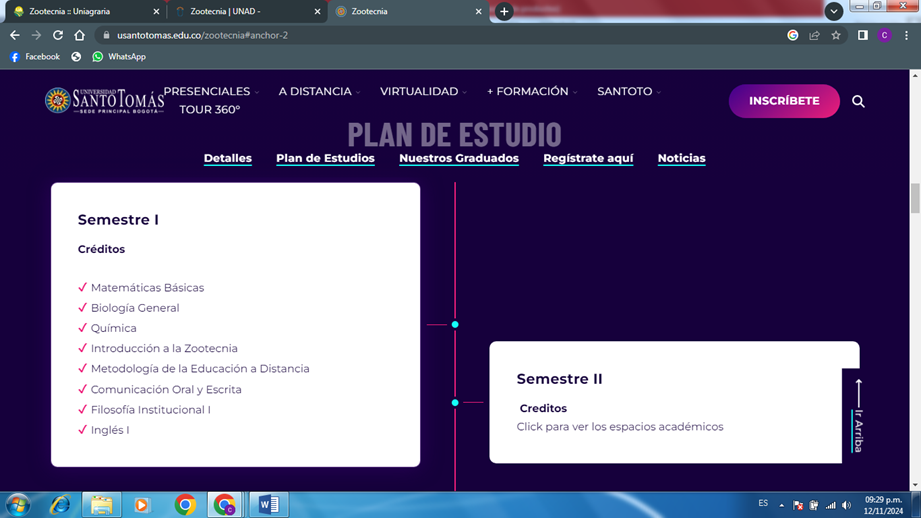921x518 pixels.
Task: Go to browser home page icon
Action: click(x=80, y=35)
